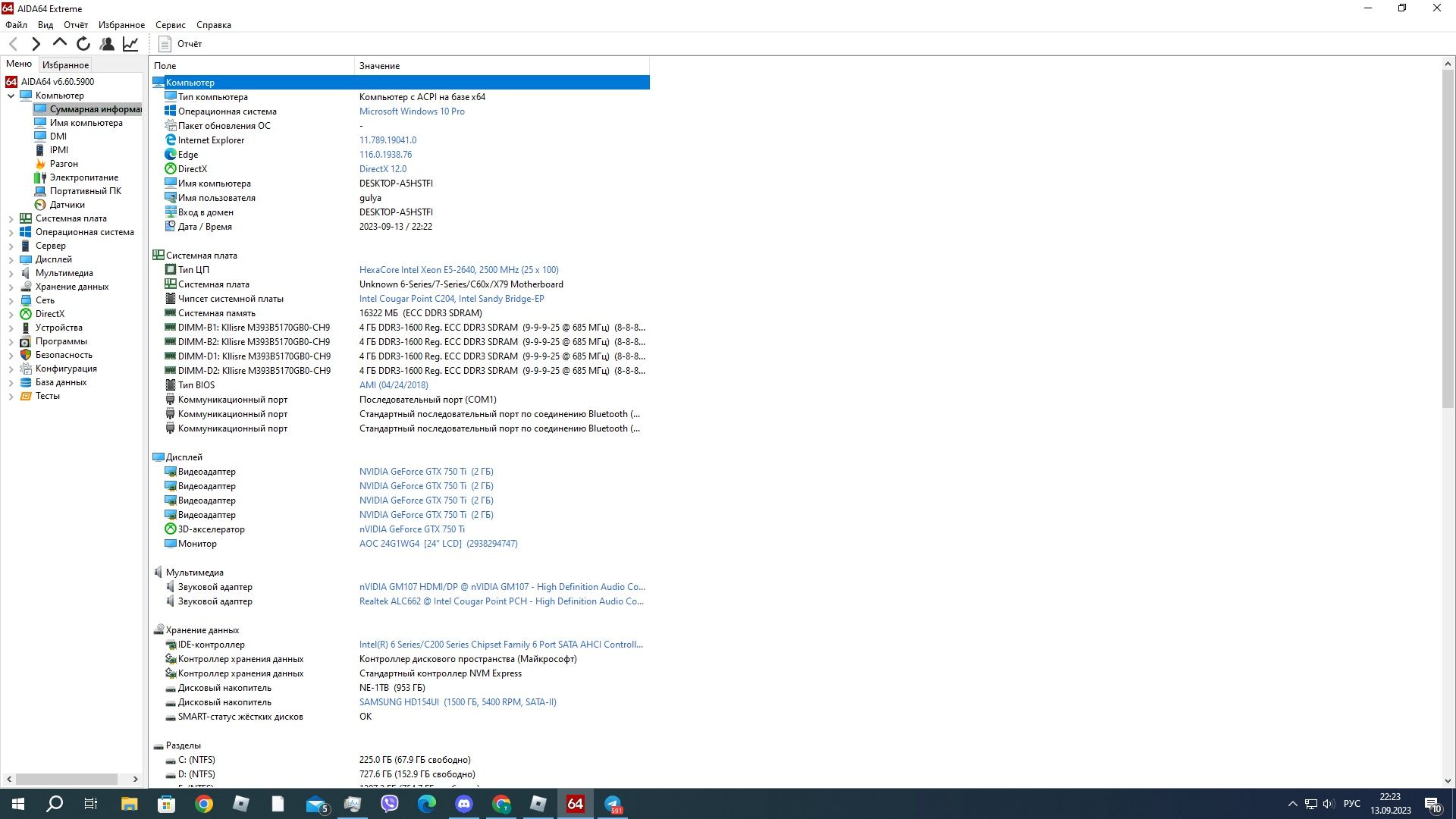
Task: Open Microsoft Windows 10 Pro link
Action: [x=412, y=111]
